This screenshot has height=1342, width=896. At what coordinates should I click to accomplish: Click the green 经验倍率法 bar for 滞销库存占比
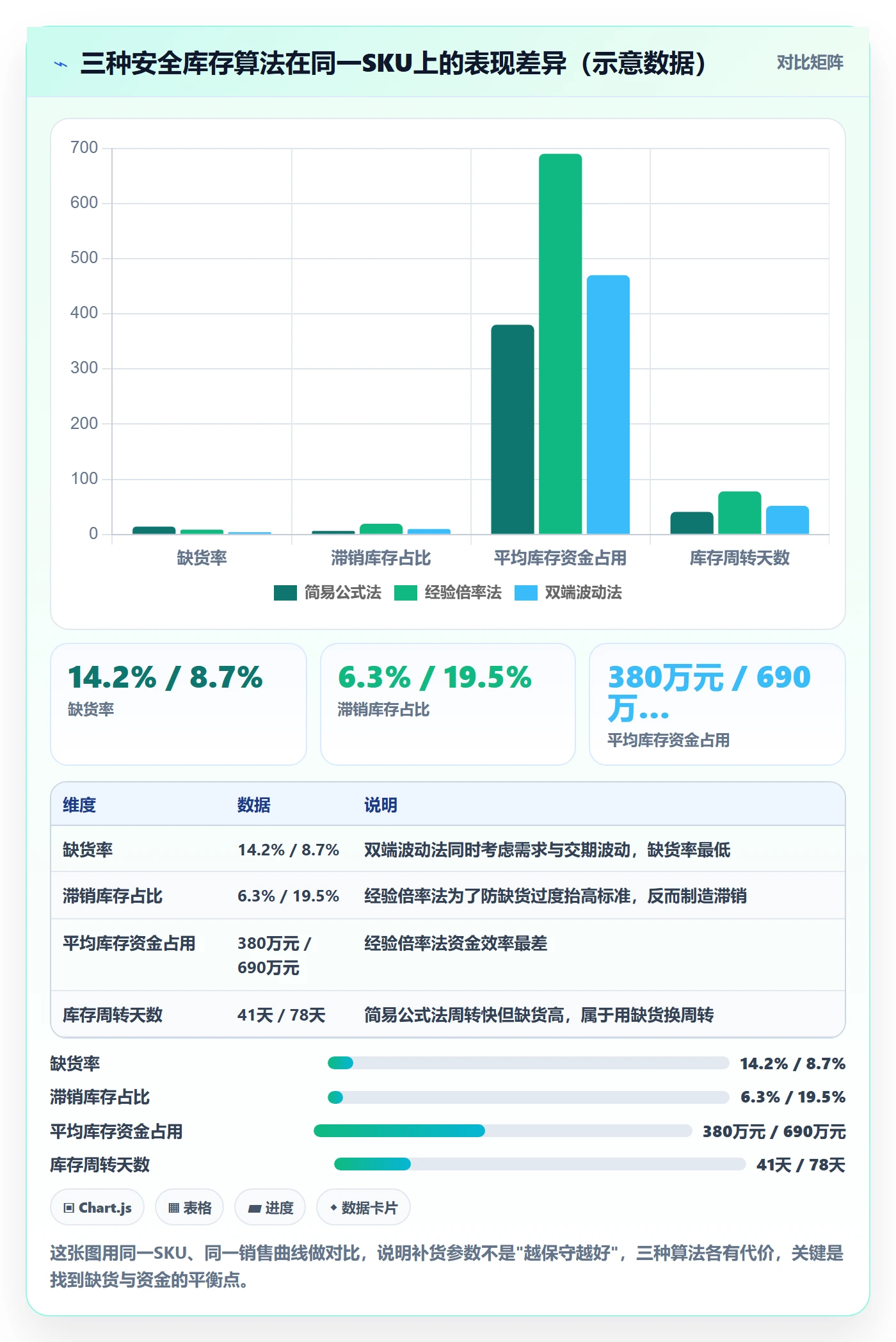click(x=381, y=529)
